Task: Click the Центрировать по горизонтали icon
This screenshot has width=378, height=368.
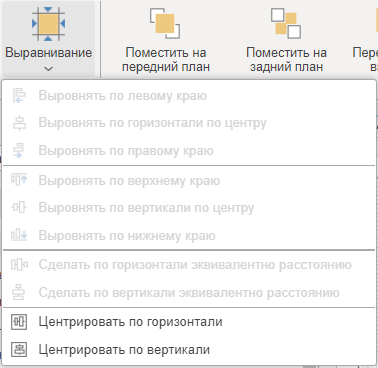Action: click(19, 322)
